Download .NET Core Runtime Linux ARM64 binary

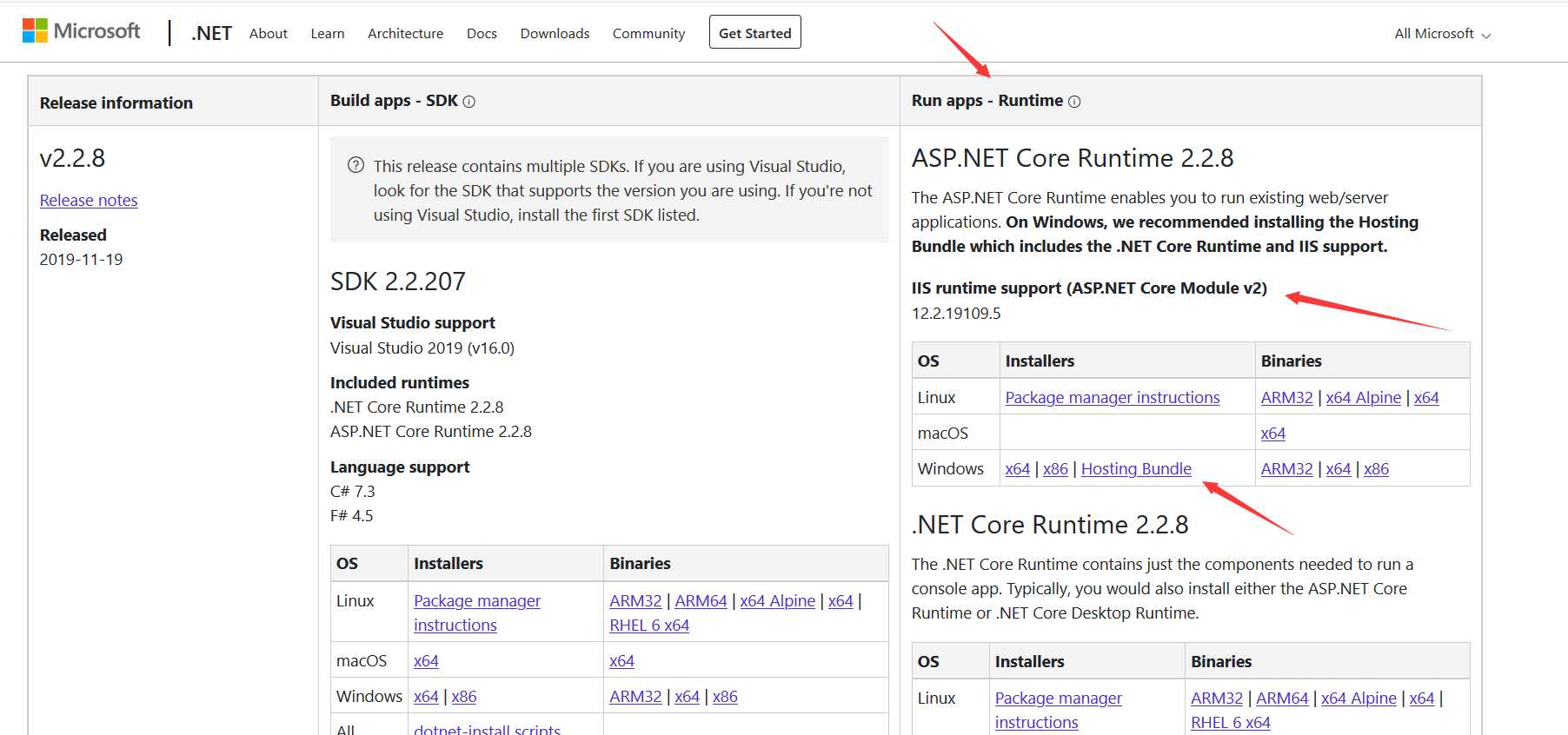pos(1282,698)
